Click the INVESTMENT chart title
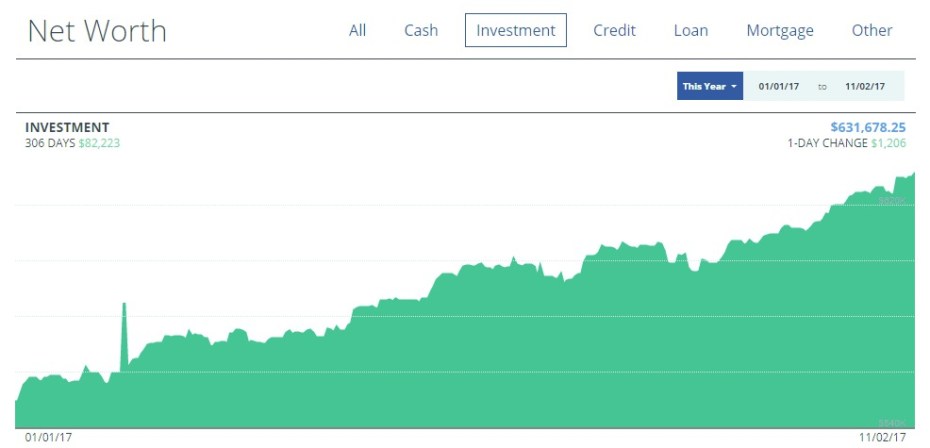 coord(67,127)
